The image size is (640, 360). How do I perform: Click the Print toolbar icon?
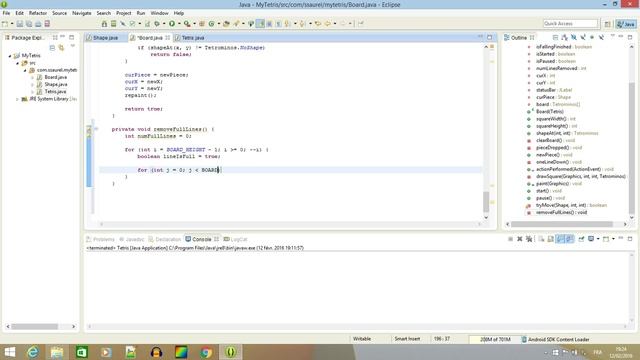coord(38,24)
